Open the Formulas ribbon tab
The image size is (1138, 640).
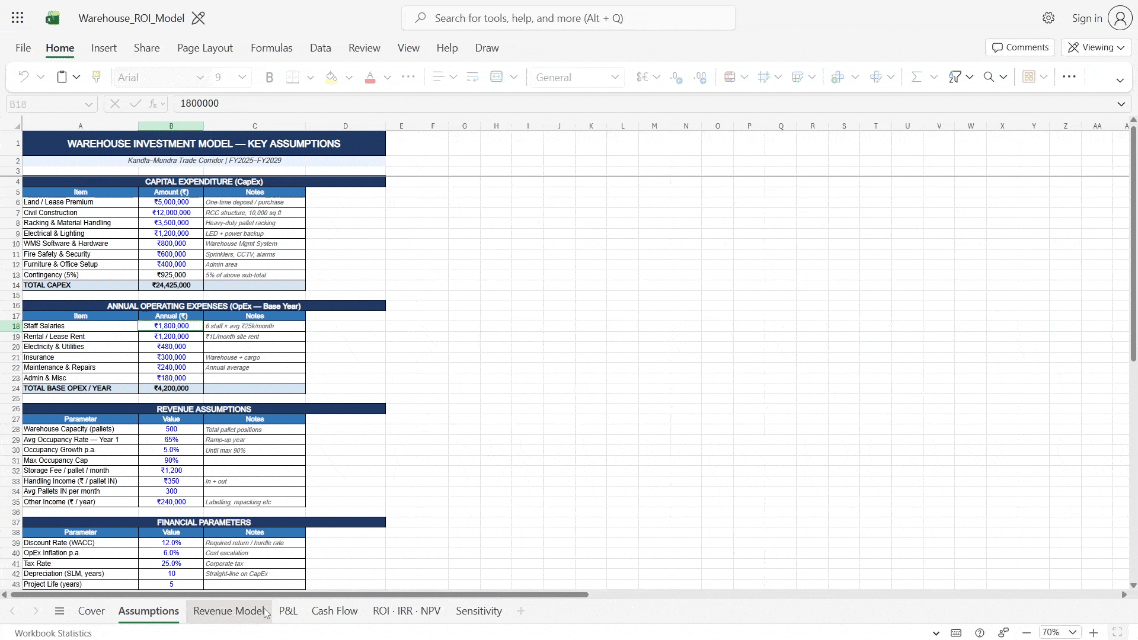tap(271, 48)
